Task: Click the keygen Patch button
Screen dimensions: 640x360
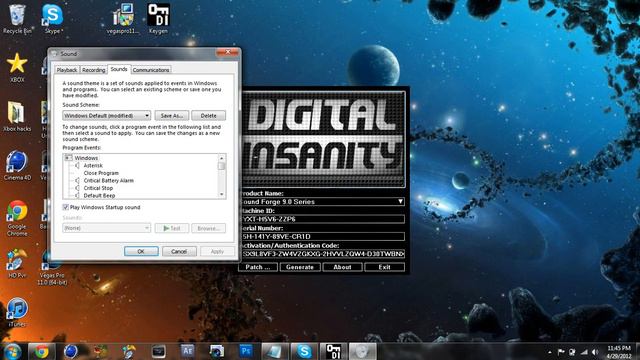Action: click(258, 267)
